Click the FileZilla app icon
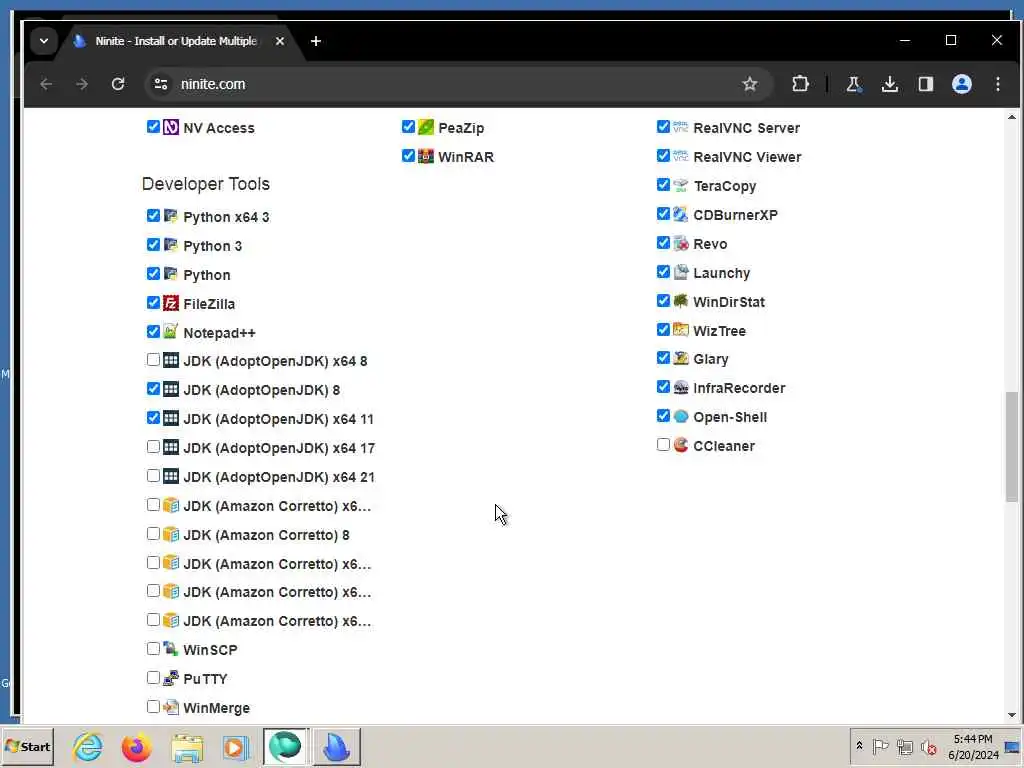Screen dimensions: 1024x768 tap(170, 303)
